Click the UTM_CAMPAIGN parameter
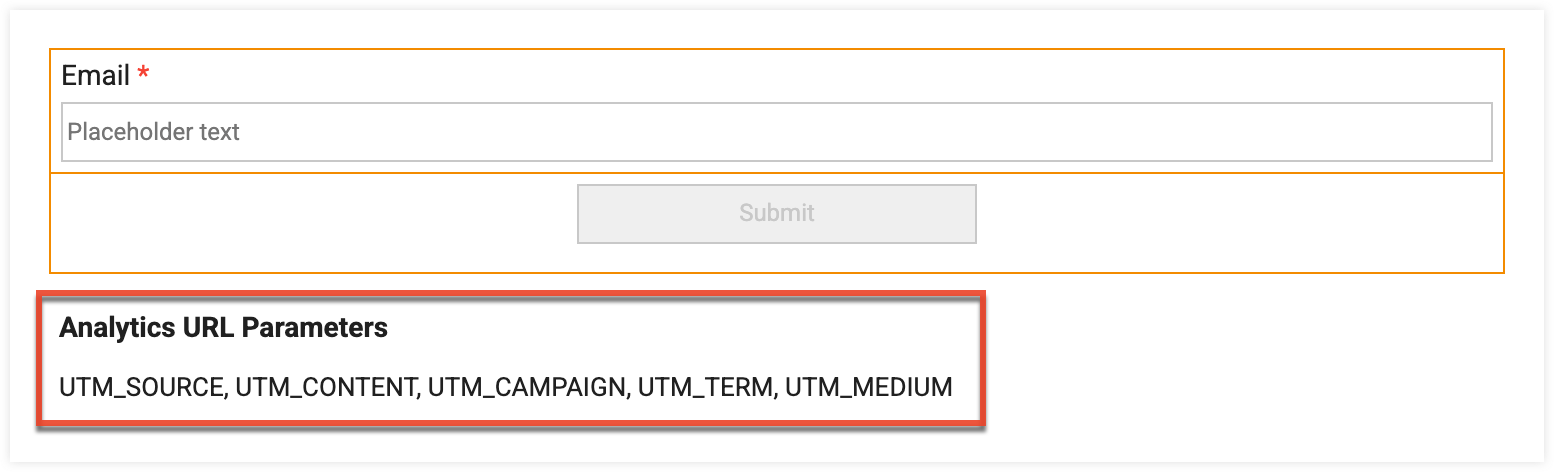This screenshot has width=1554, height=472. [526, 387]
